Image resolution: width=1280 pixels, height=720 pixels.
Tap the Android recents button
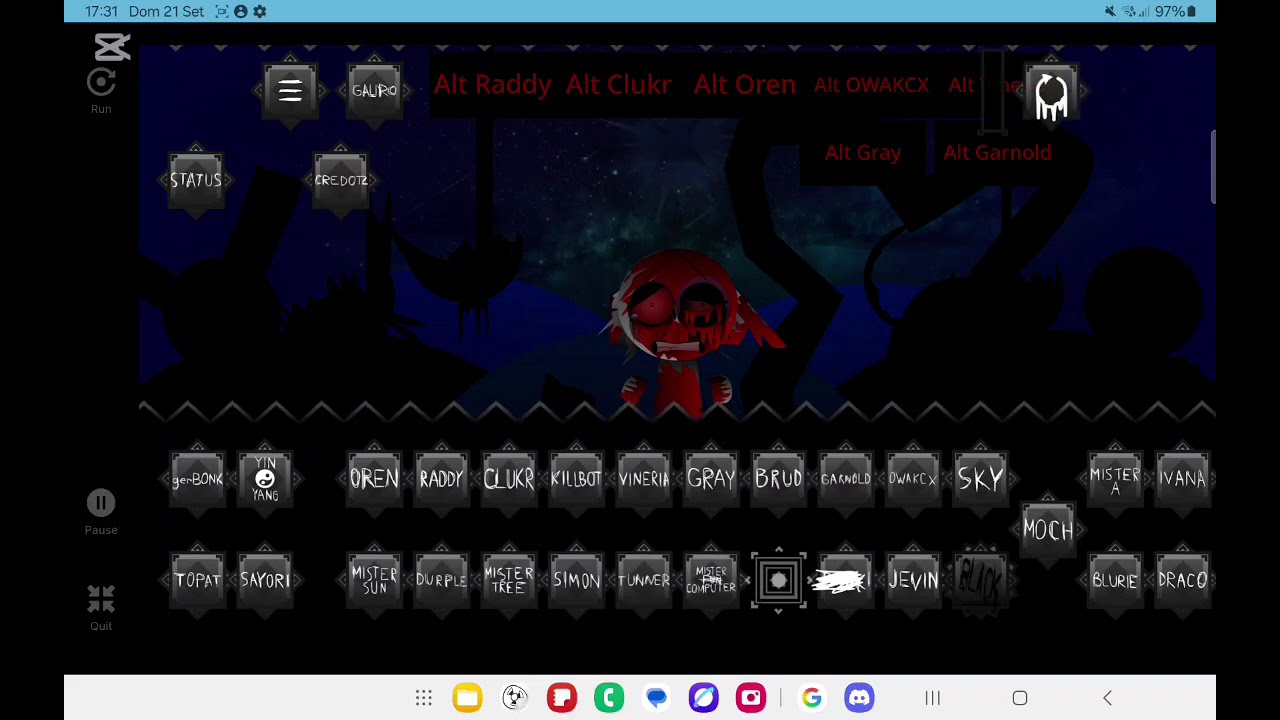click(x=933, y=698)
